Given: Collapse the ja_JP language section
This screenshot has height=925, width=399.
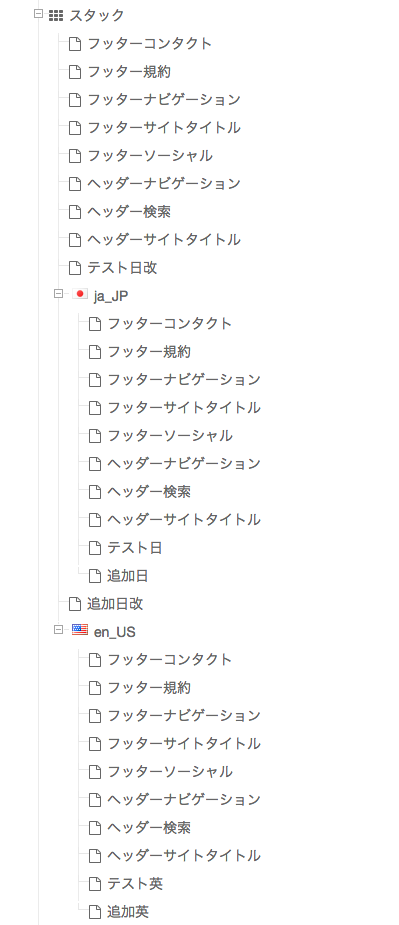Looking at the screenshot, I should (x=58, y=293).
